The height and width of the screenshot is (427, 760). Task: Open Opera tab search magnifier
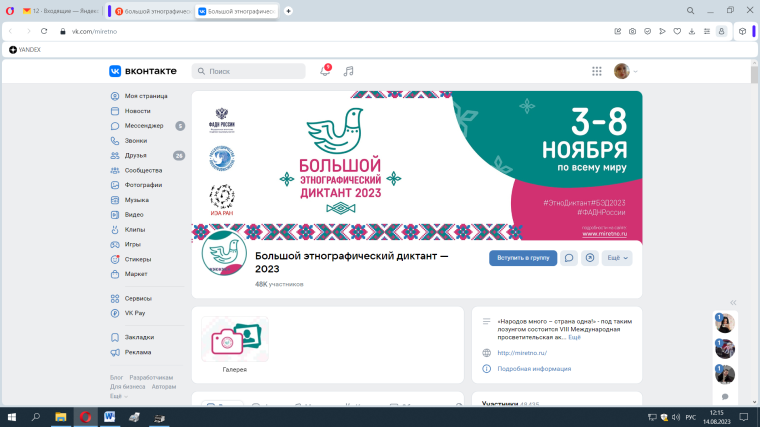tap(691, 11)
